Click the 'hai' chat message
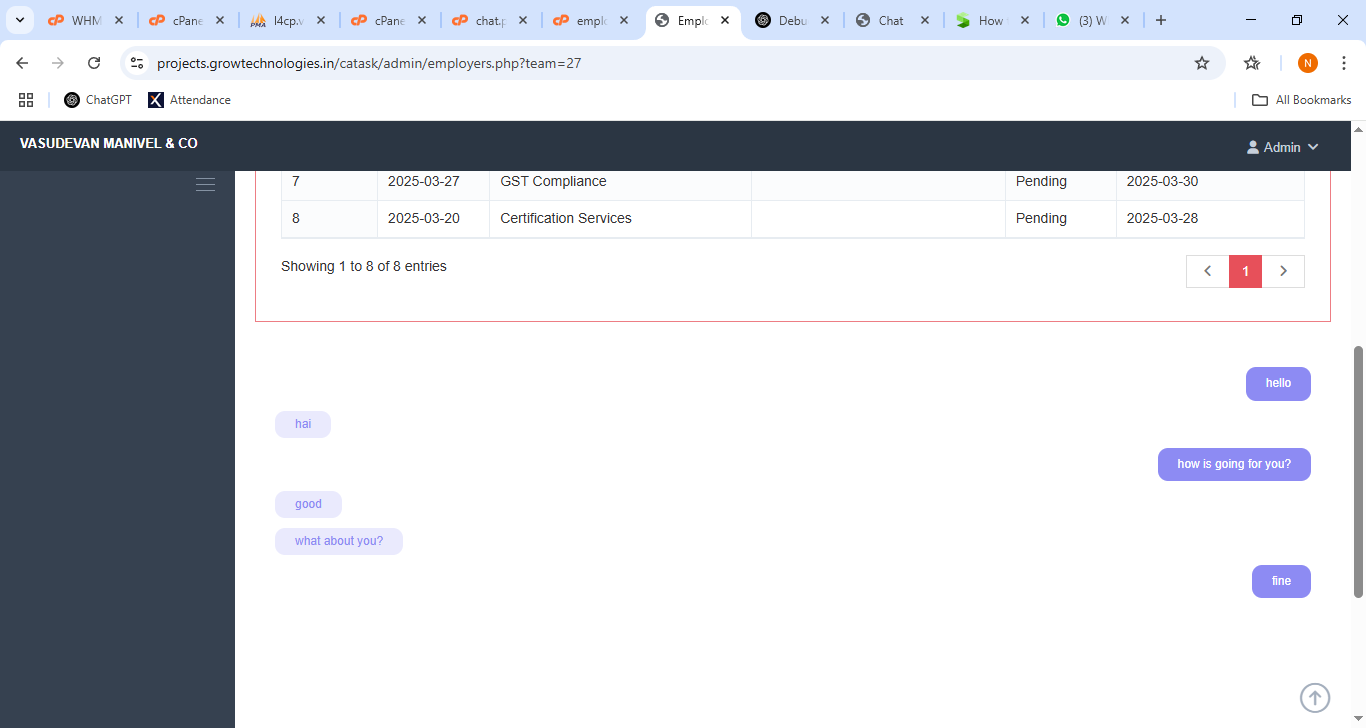The image size is (1366, 728). pyautogui.click(x=303, y=424)
